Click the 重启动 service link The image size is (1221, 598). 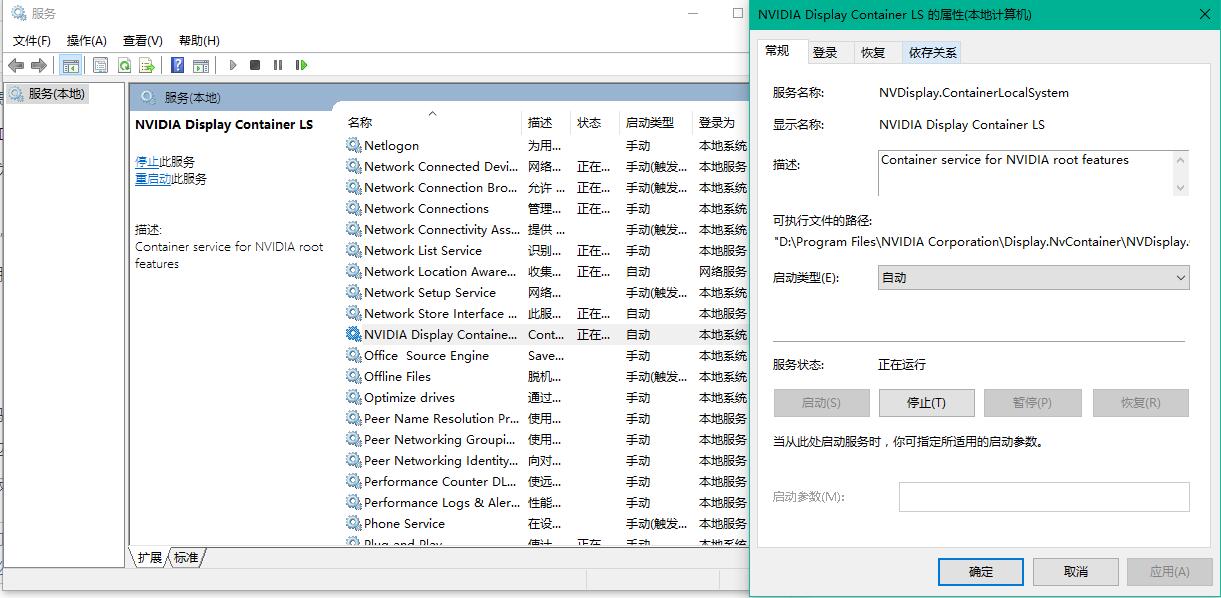pyautogui.click(x=153, y=179)
